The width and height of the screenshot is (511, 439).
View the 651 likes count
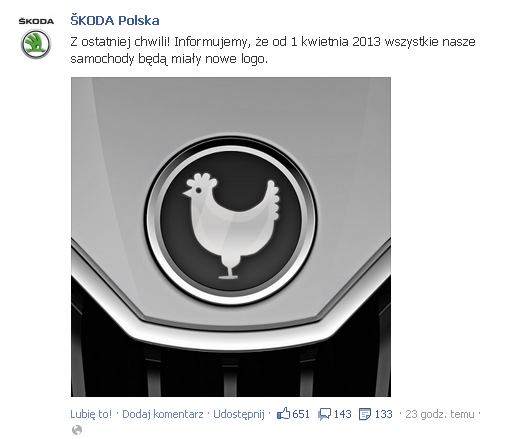pos(301,414)
